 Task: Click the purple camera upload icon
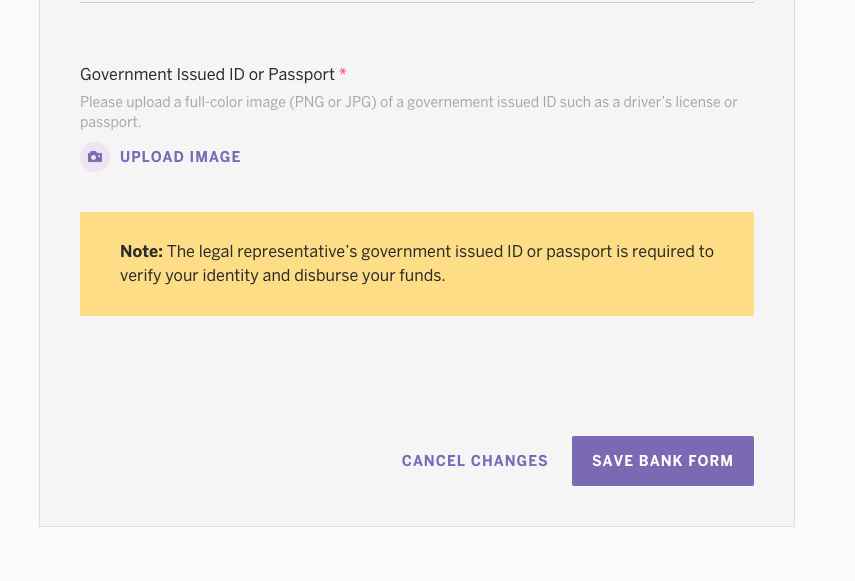[x=95, y=157]
